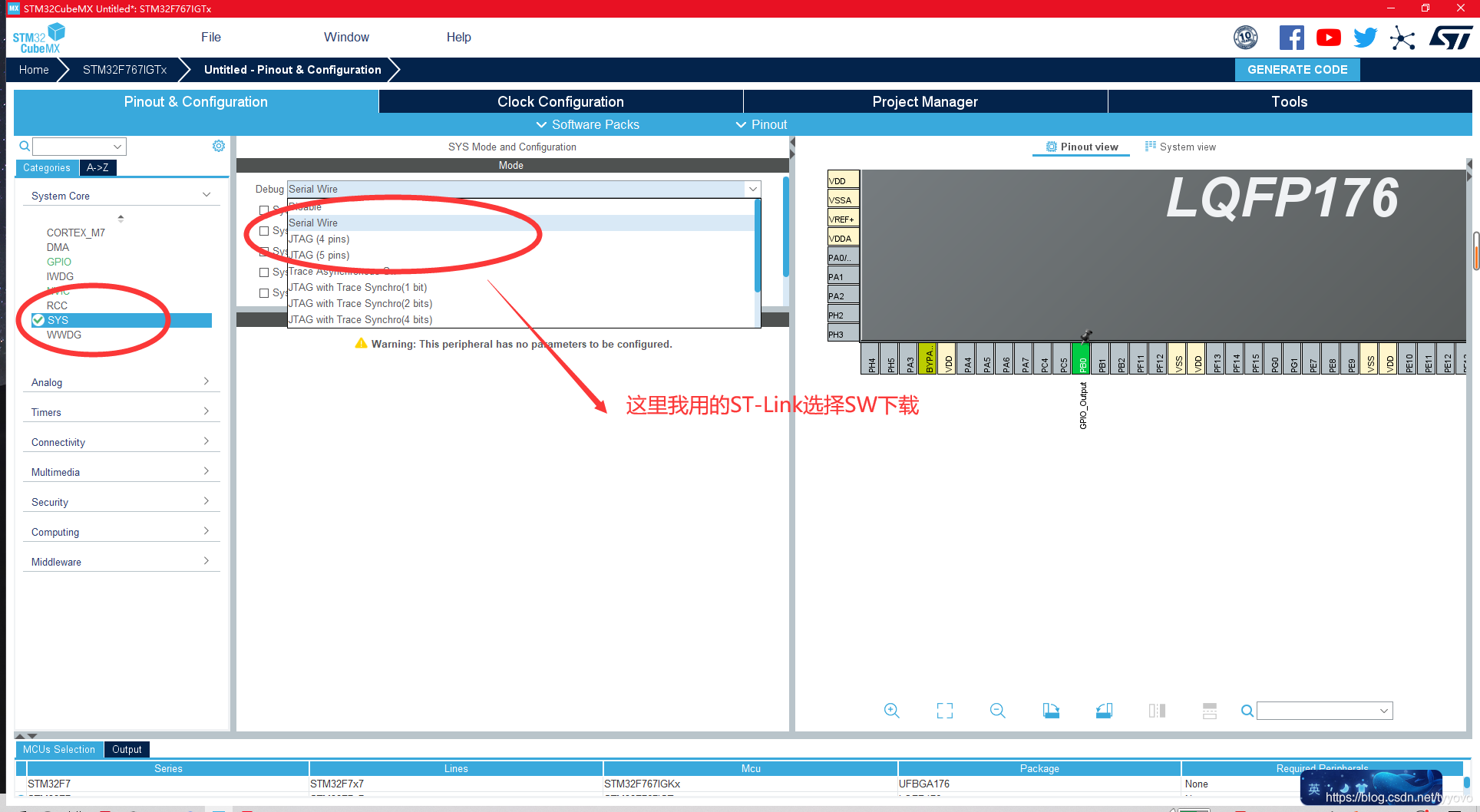The width and height of the screenshot is (1480, 812).
Task: Click the peripheral search magnifier icon
Action: pos(25,146)
